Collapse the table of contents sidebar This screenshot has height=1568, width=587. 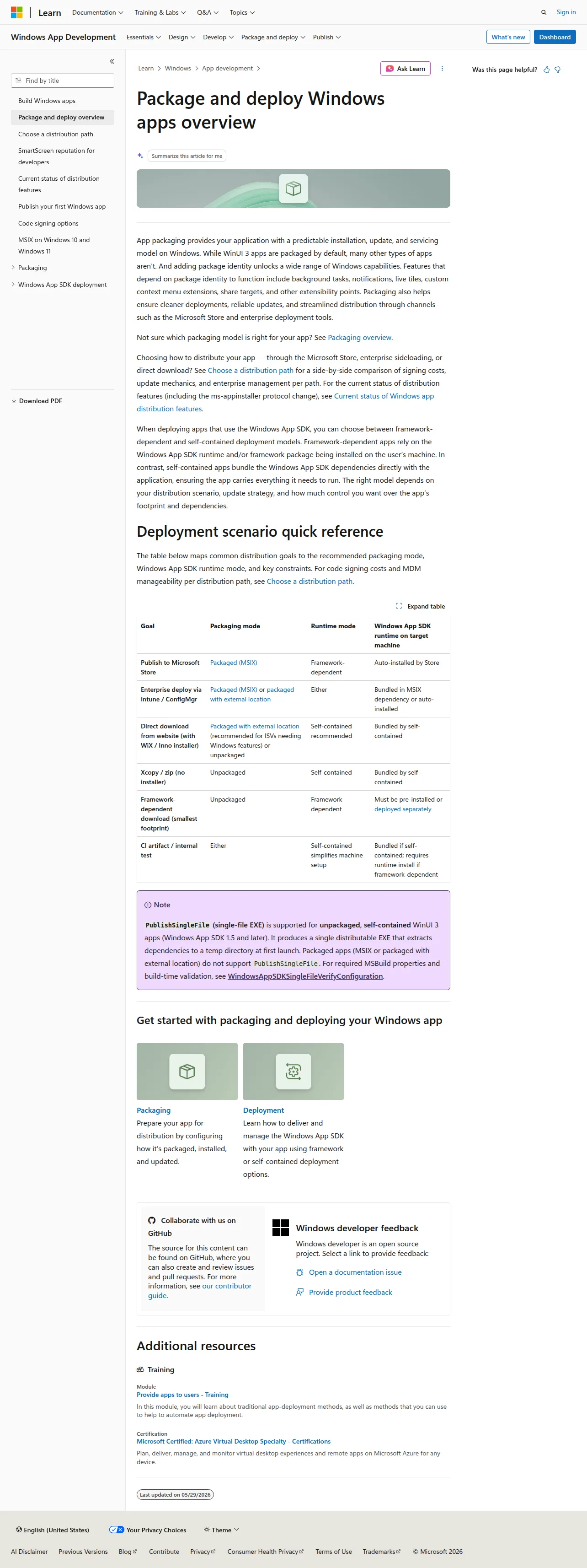pos(112,61)
